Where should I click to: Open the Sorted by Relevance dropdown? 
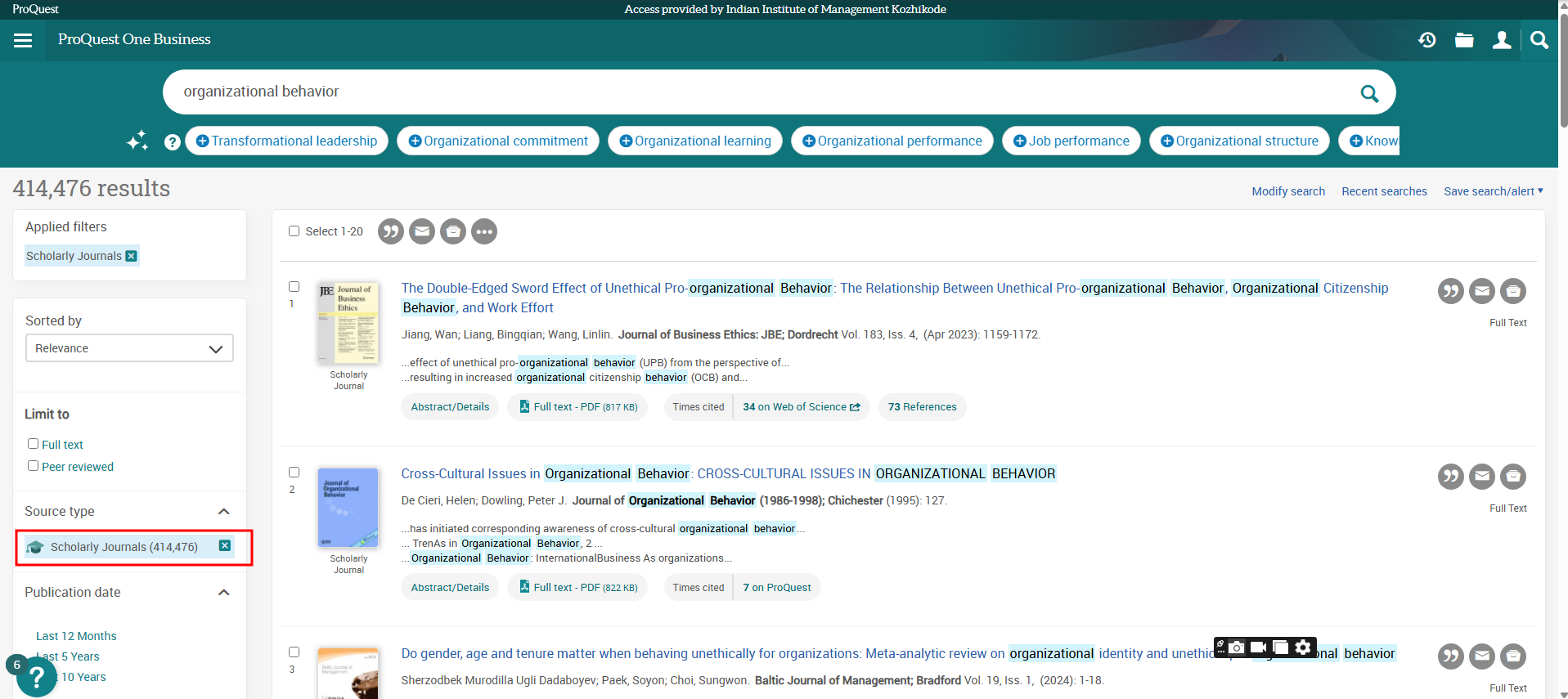129,348
